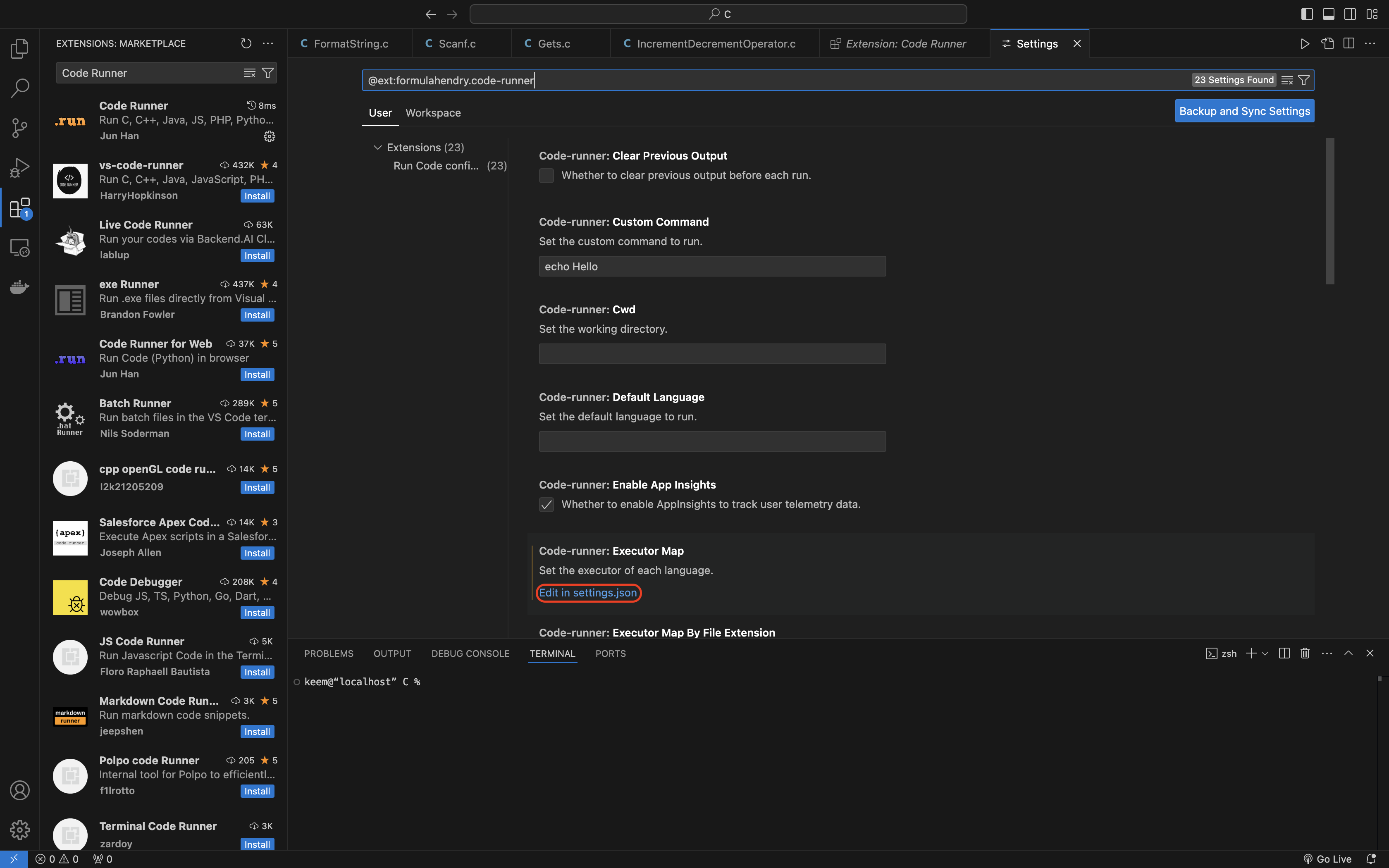Viewport: 1389px width, 868px height.
Task: Install the exe Runner extension
Action: point(257,315)
